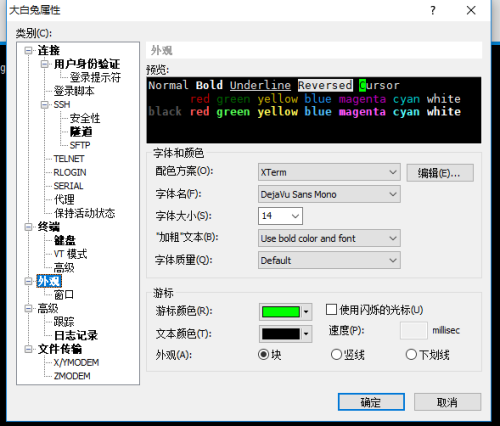
Task: Click the 编辑(E)... button
Action: 440,173
